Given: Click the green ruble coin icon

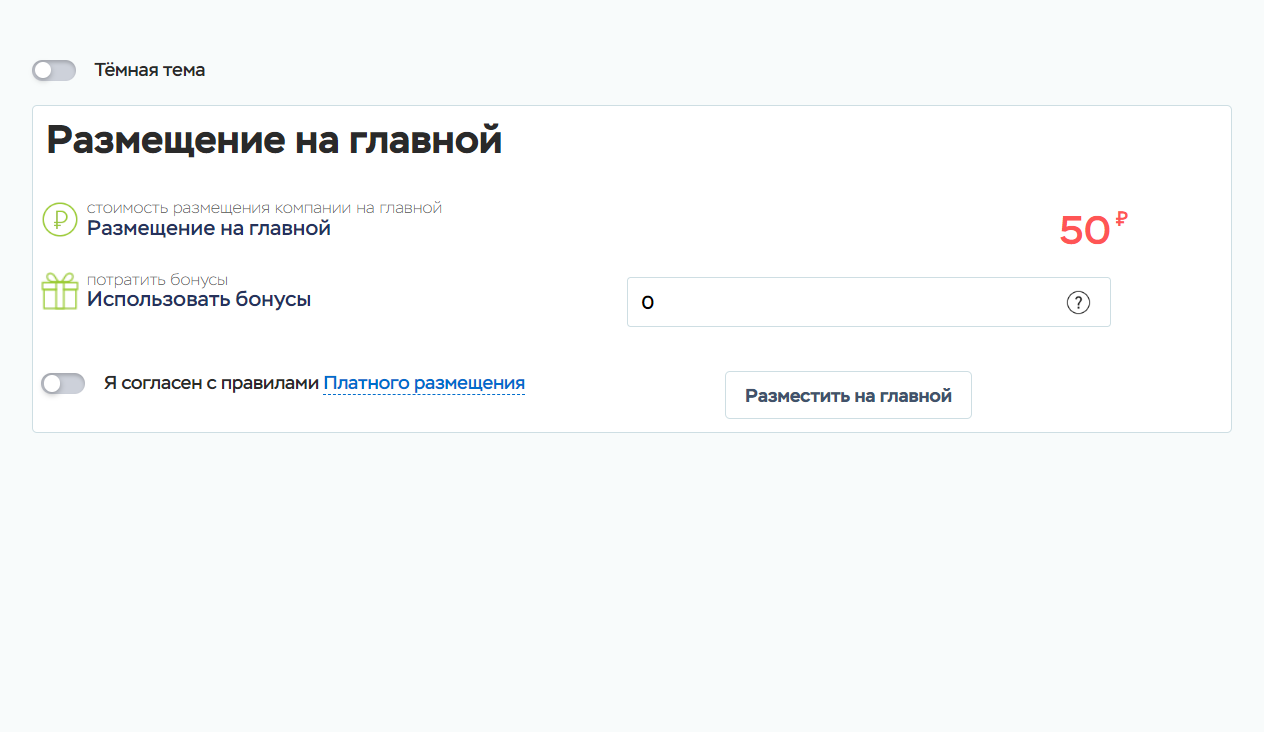Looking at the screenshot, I should pos(60,219).
